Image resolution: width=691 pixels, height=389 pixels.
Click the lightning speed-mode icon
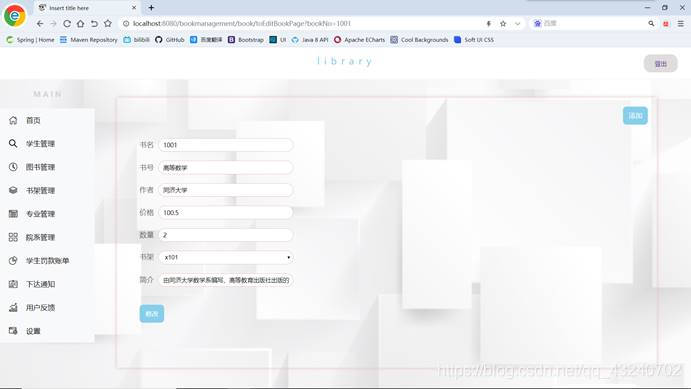(x=489, y=23)
